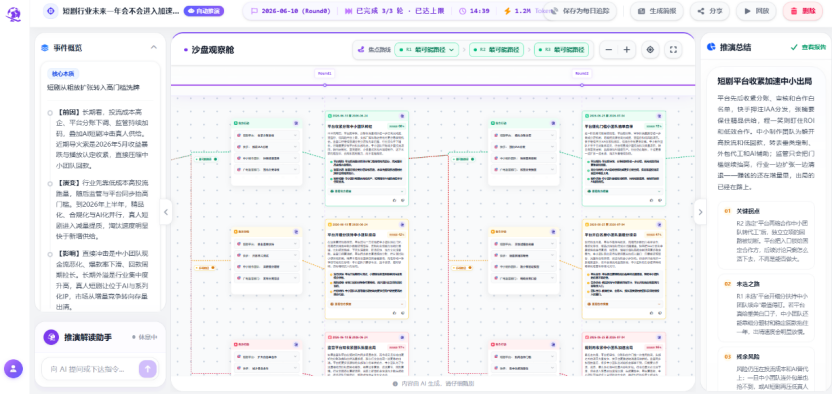Select the R2 最可能路径 chip

(496, 49)
